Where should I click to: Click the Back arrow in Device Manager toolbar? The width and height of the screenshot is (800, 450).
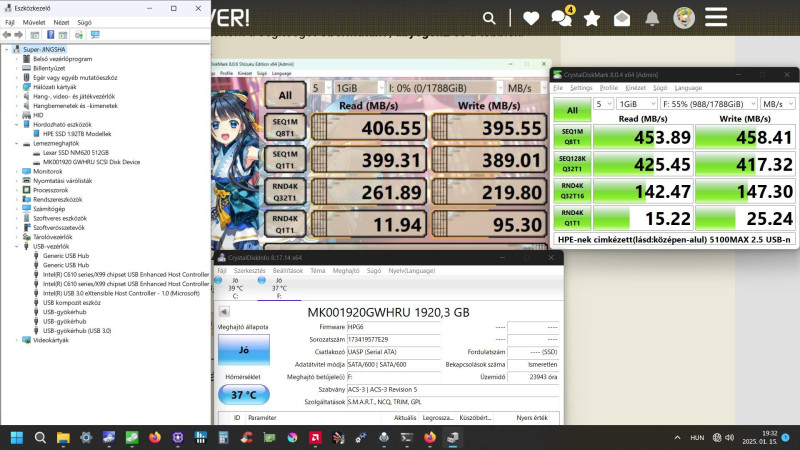[x=7, y=35]
